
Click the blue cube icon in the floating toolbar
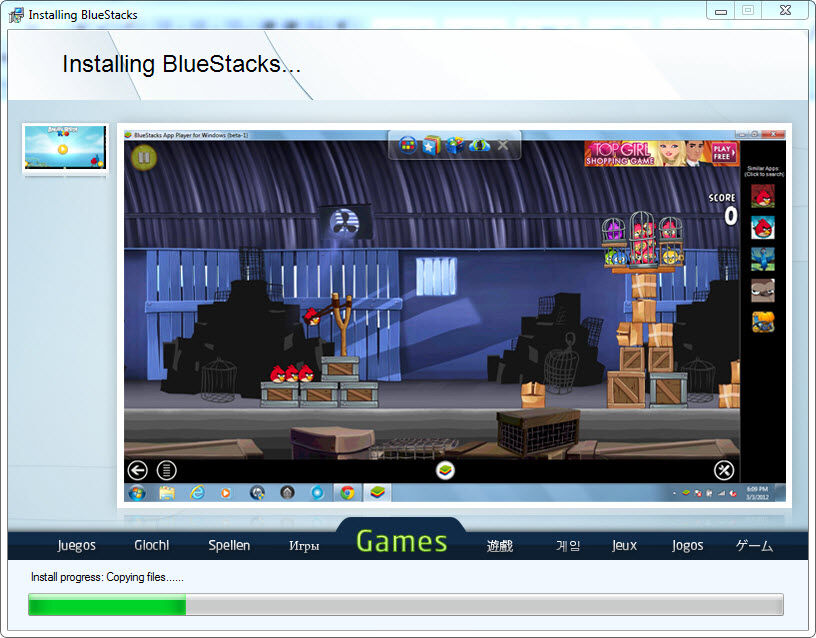[x=454, y=145]
